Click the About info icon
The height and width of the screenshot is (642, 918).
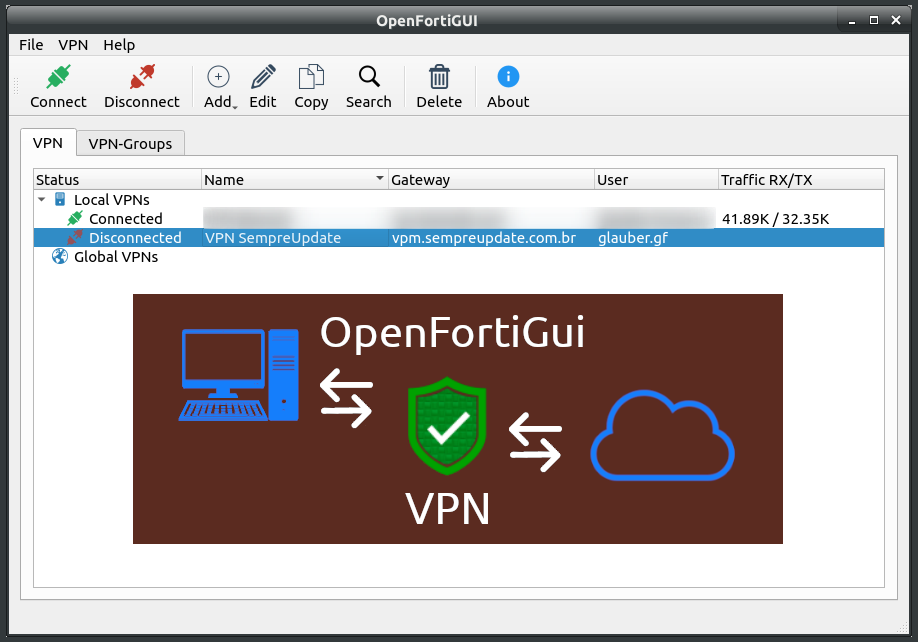click(508, 77)
